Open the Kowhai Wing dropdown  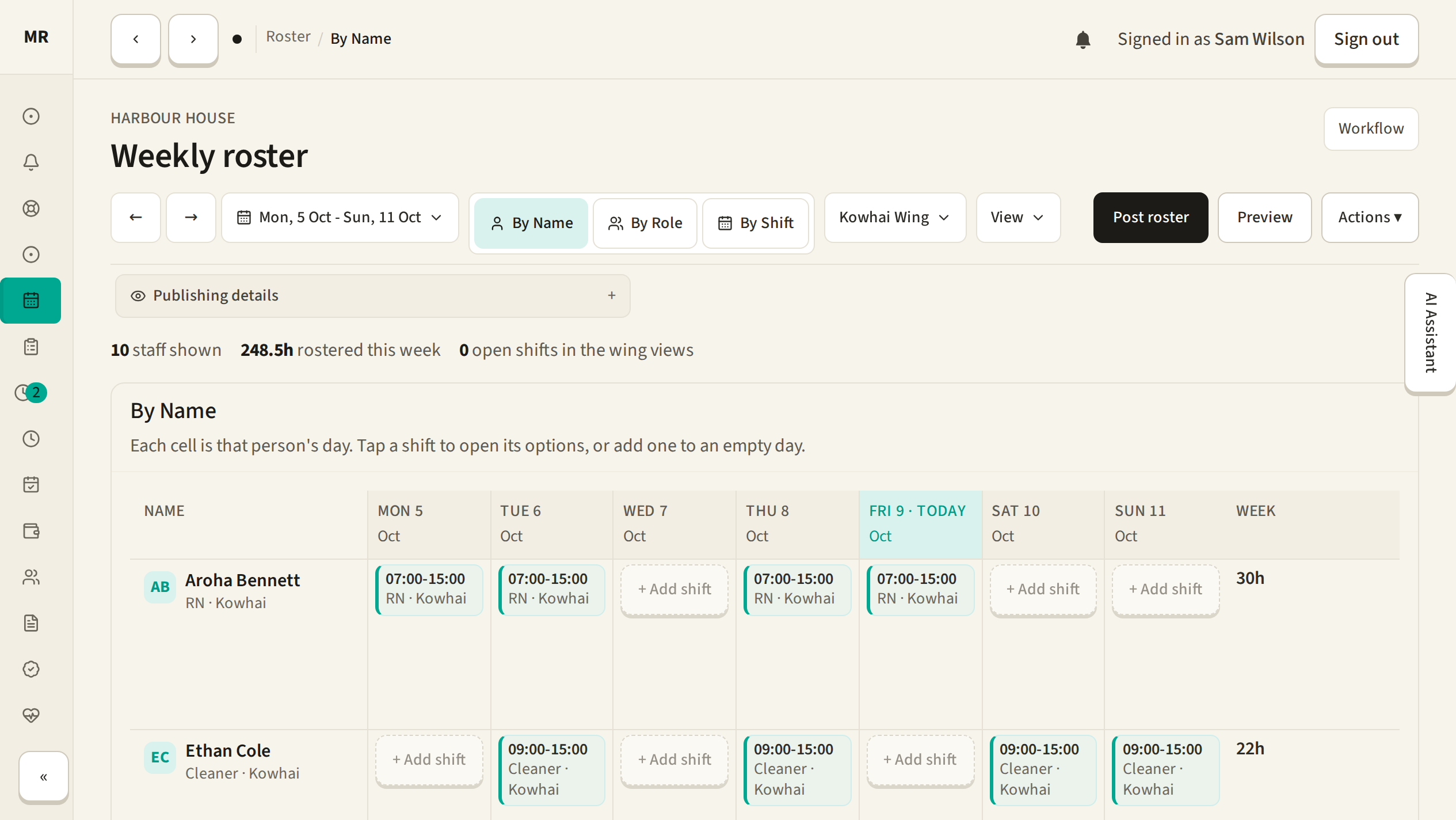point(895,217)
